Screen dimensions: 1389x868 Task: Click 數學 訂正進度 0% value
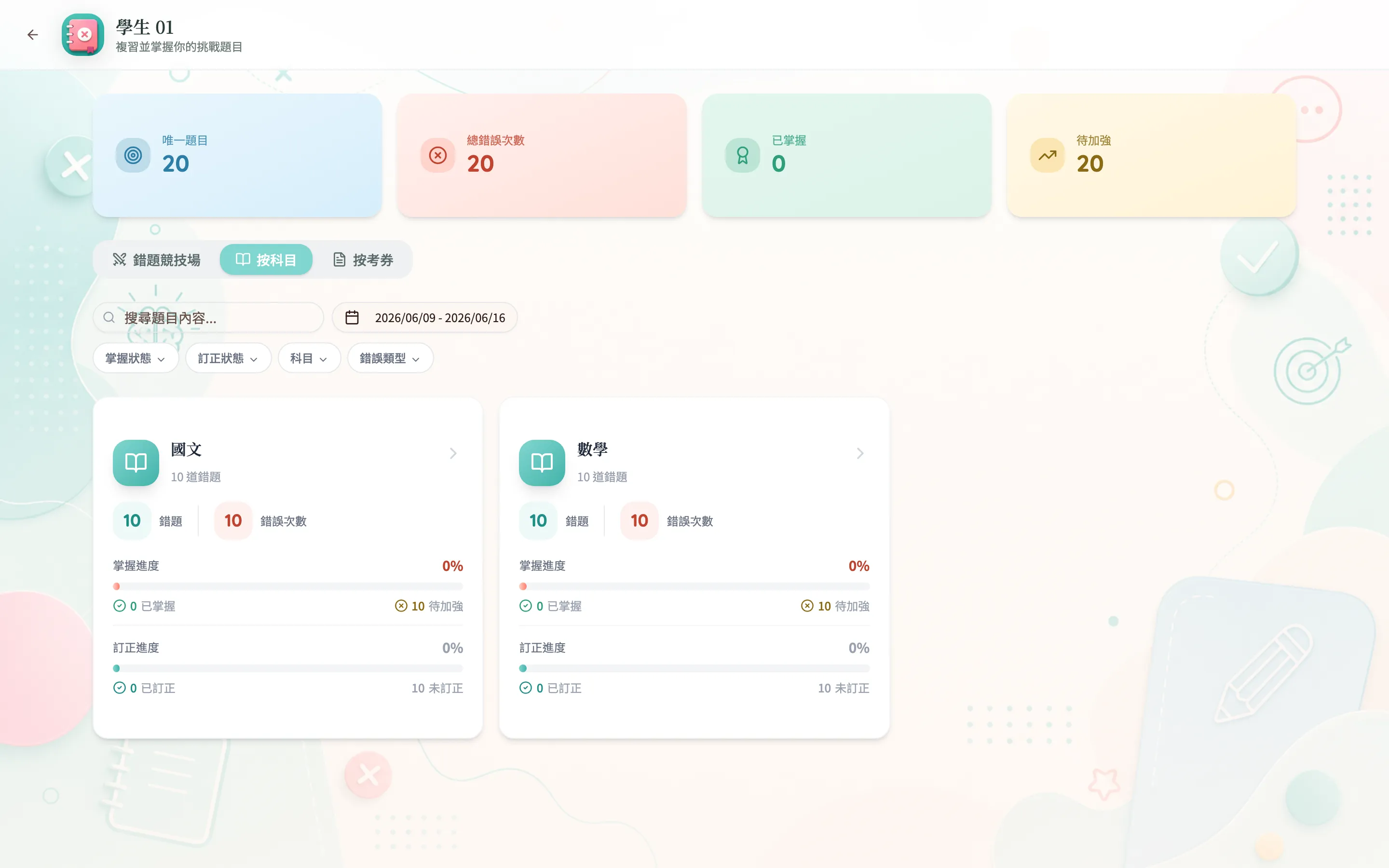coord(859,648)
